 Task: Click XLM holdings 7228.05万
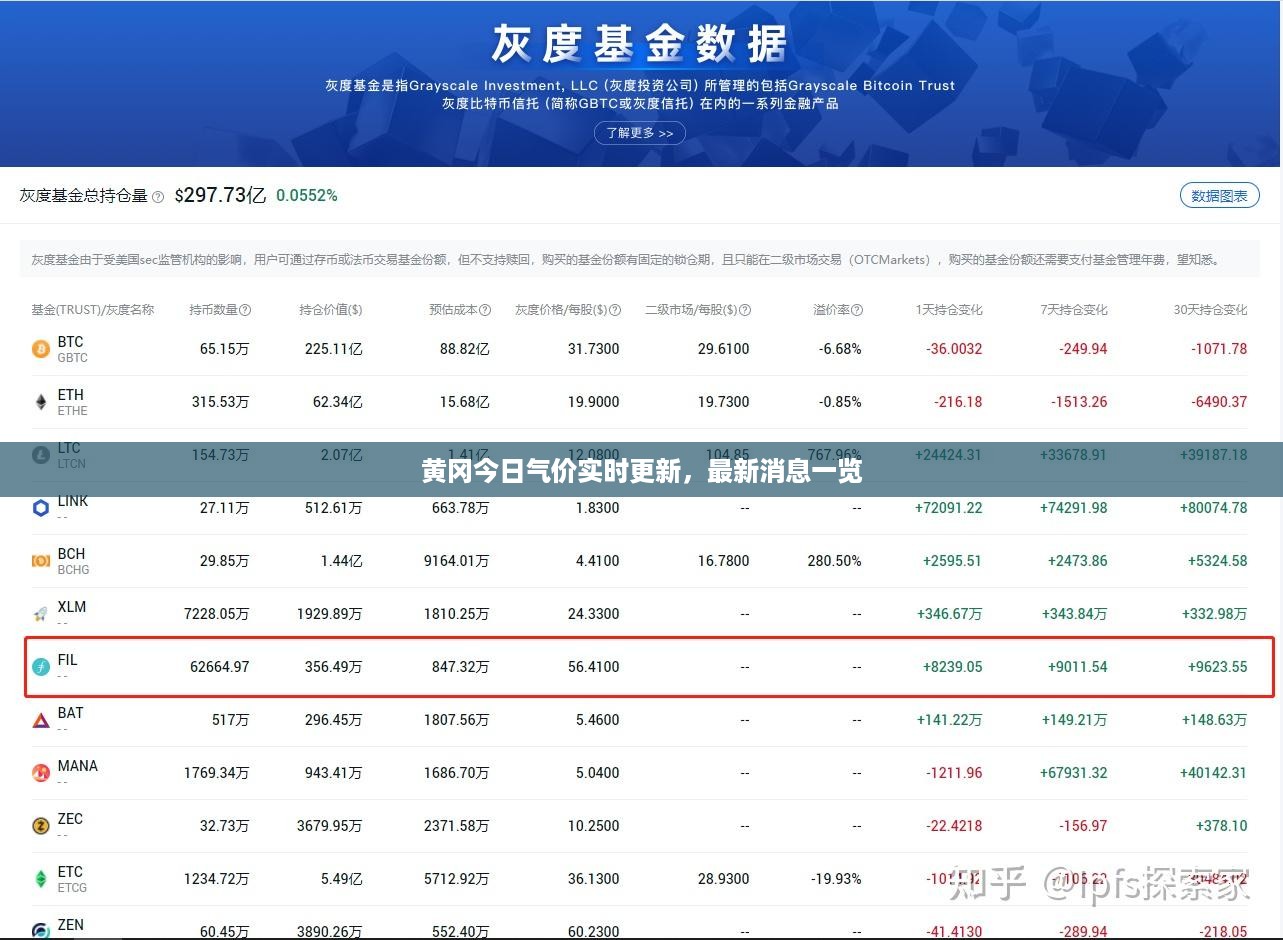tap(217, 614)
